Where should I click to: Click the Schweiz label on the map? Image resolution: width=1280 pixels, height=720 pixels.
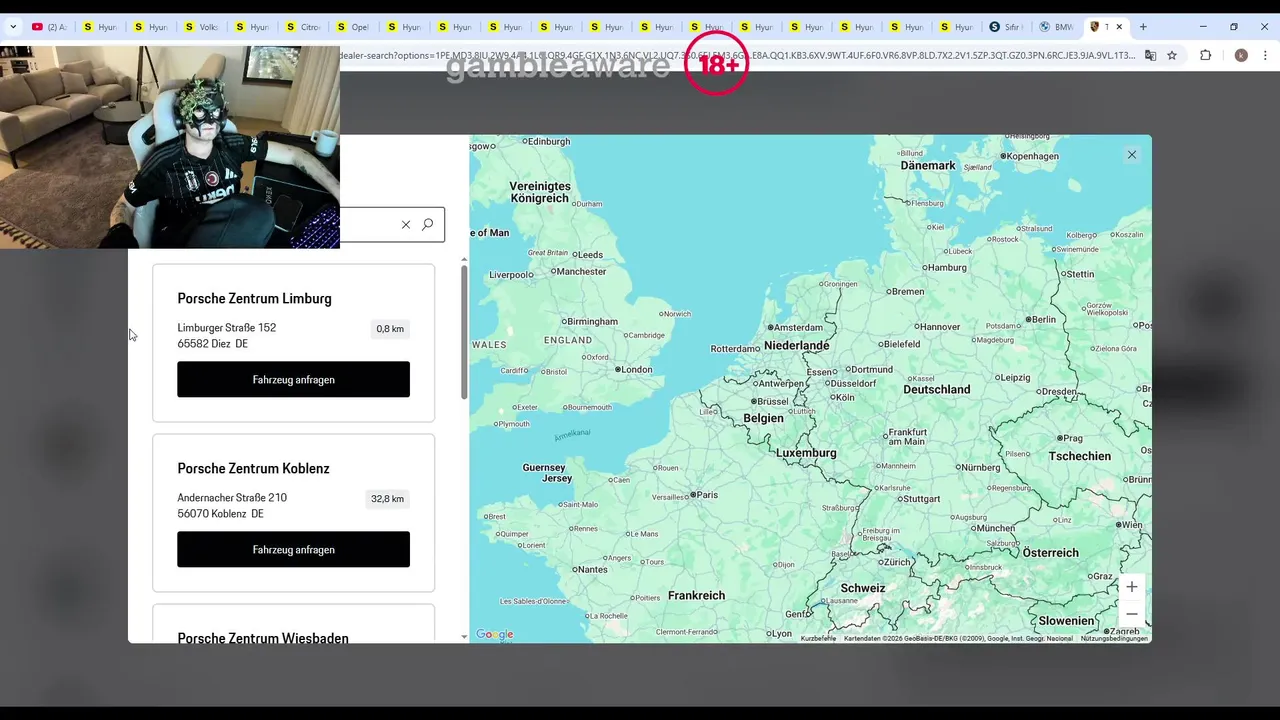pos(863,588)
